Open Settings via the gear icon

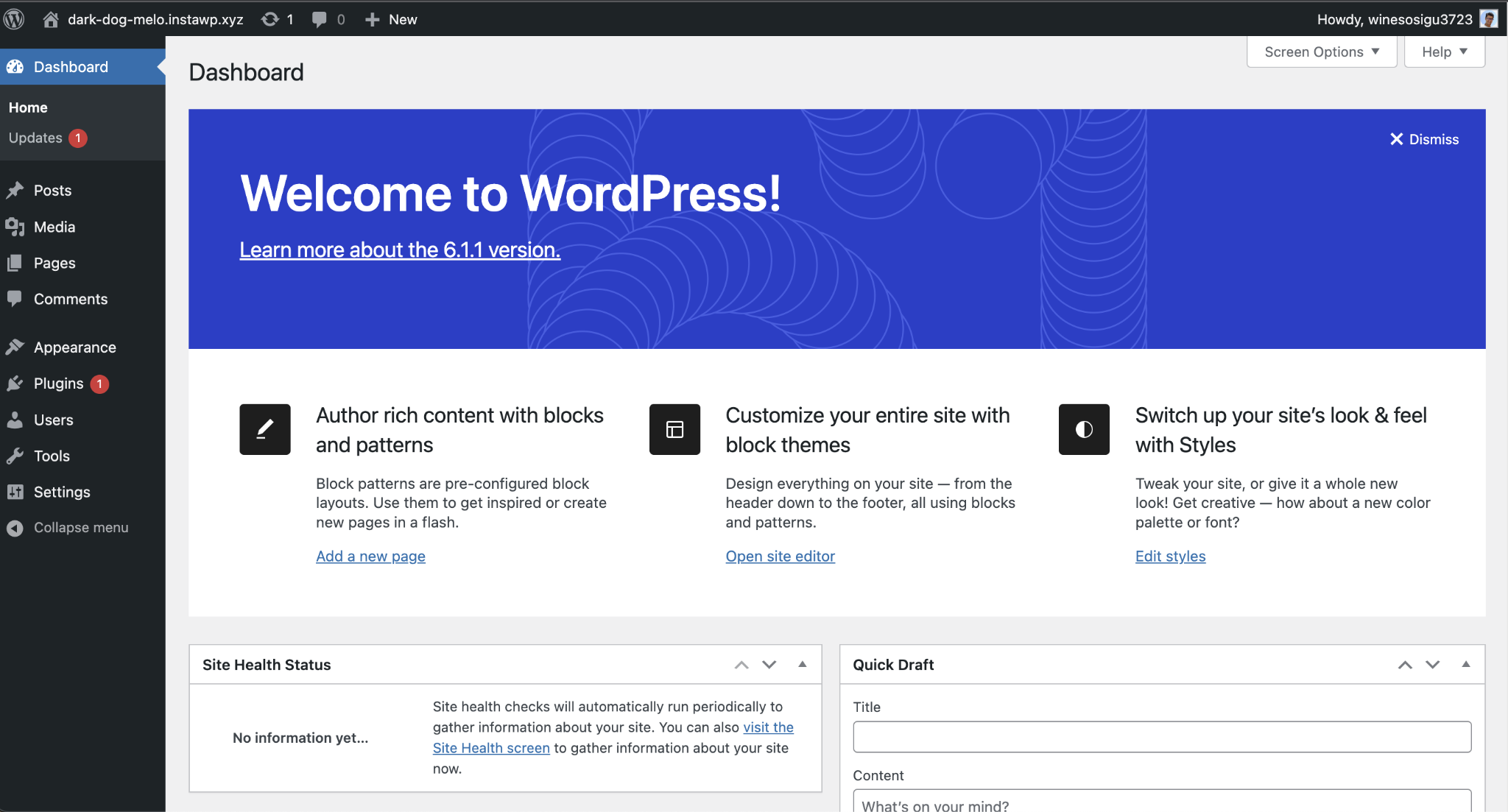(15, 492)
